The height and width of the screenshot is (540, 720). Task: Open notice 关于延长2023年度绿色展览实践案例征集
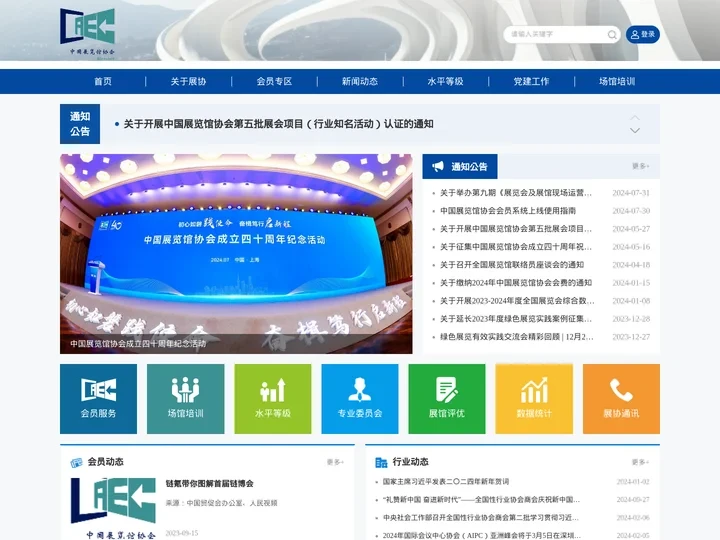[516, 319]
